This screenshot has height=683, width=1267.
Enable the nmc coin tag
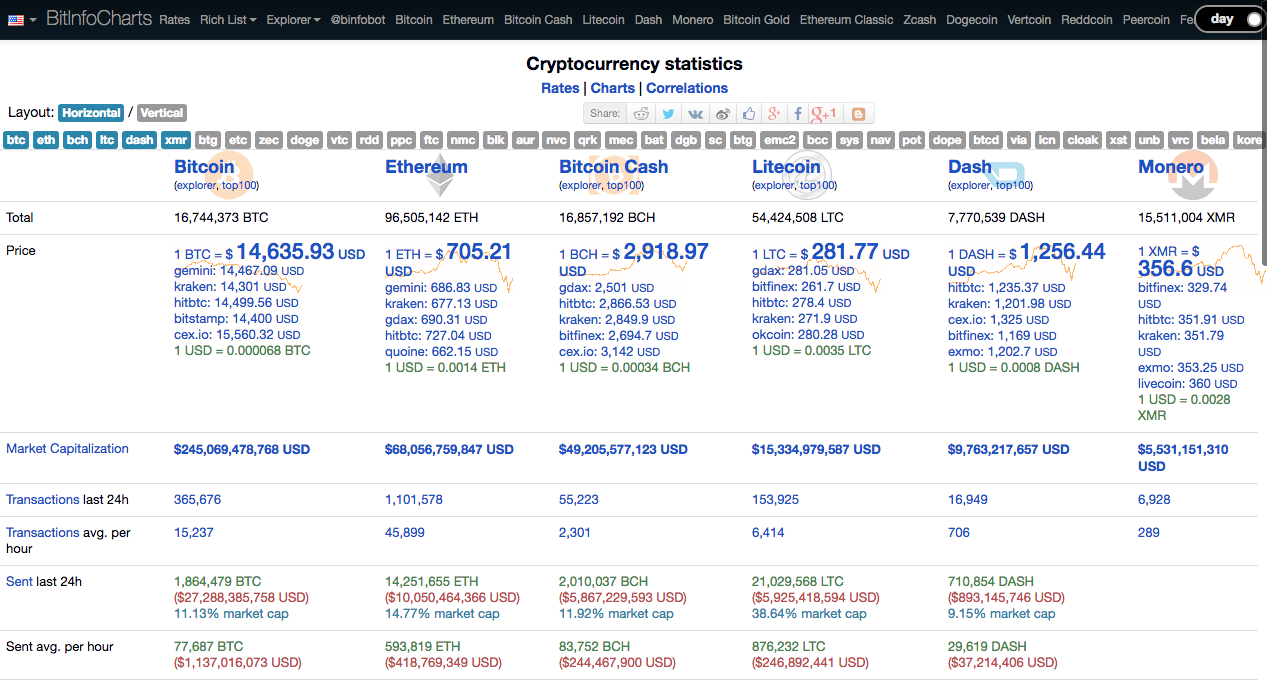click(x=463, y=140)
